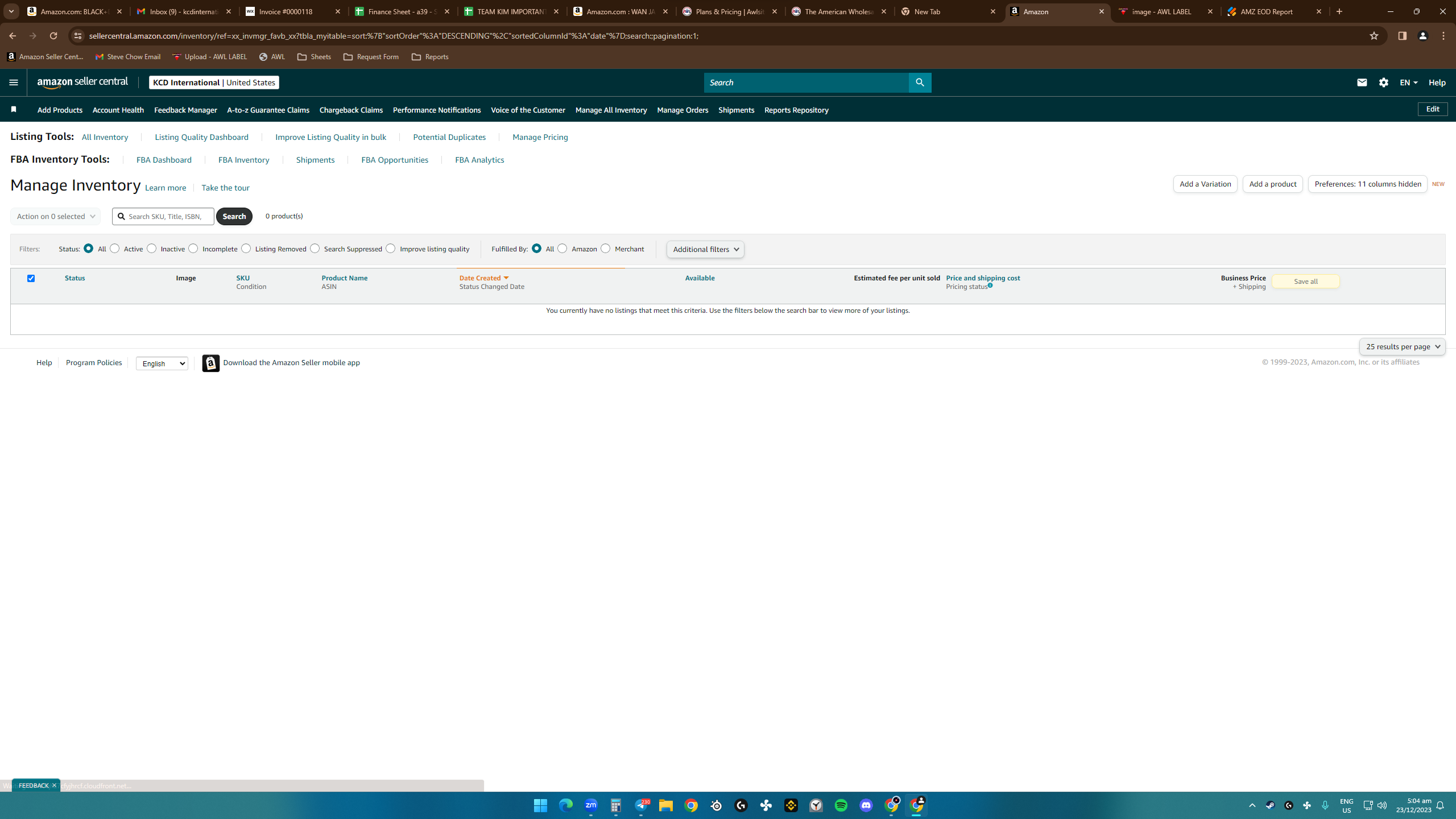
Task: Click the Amazon Seller mobile app icon
Action: [x=211, y=363]
